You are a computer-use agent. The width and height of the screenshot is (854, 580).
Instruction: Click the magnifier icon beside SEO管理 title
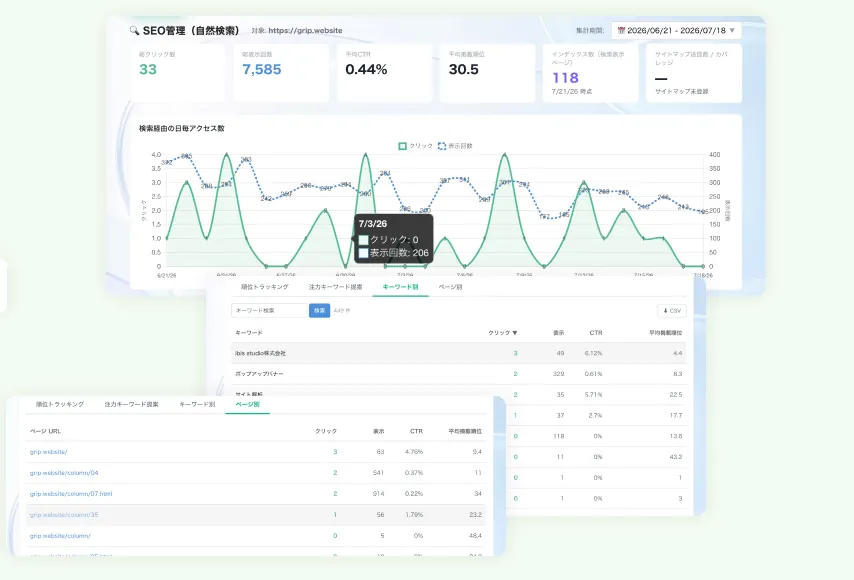(x=134, y=30)
